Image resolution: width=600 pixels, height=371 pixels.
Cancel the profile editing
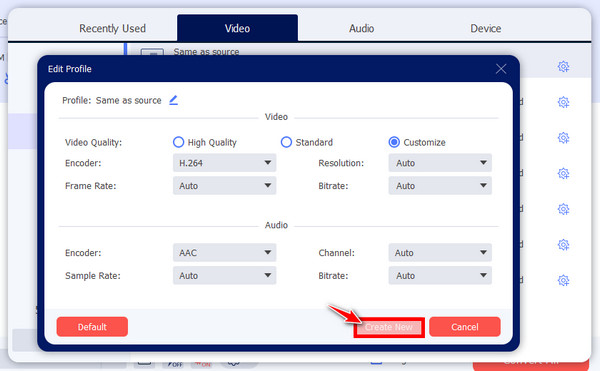(x=465, y=327)
